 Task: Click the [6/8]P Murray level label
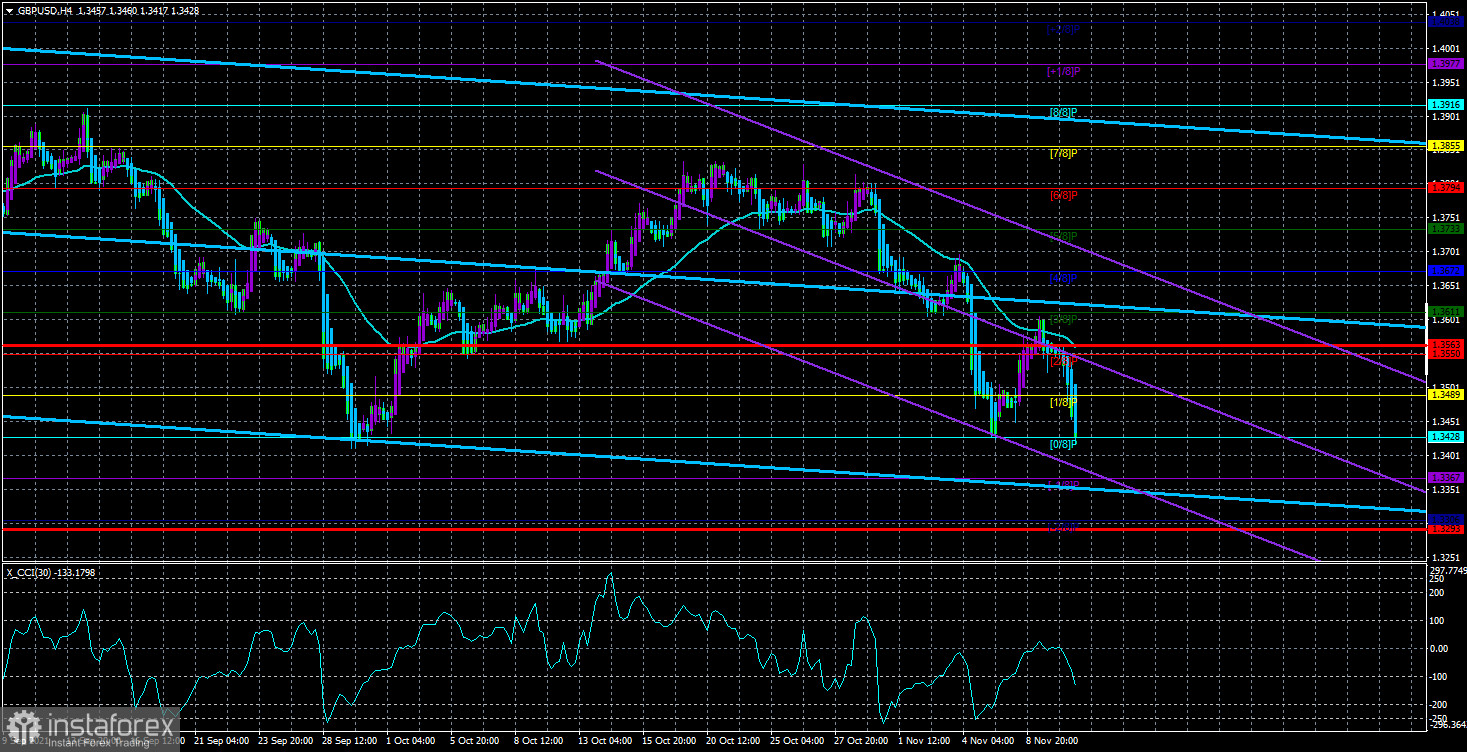coord(1062,195)
